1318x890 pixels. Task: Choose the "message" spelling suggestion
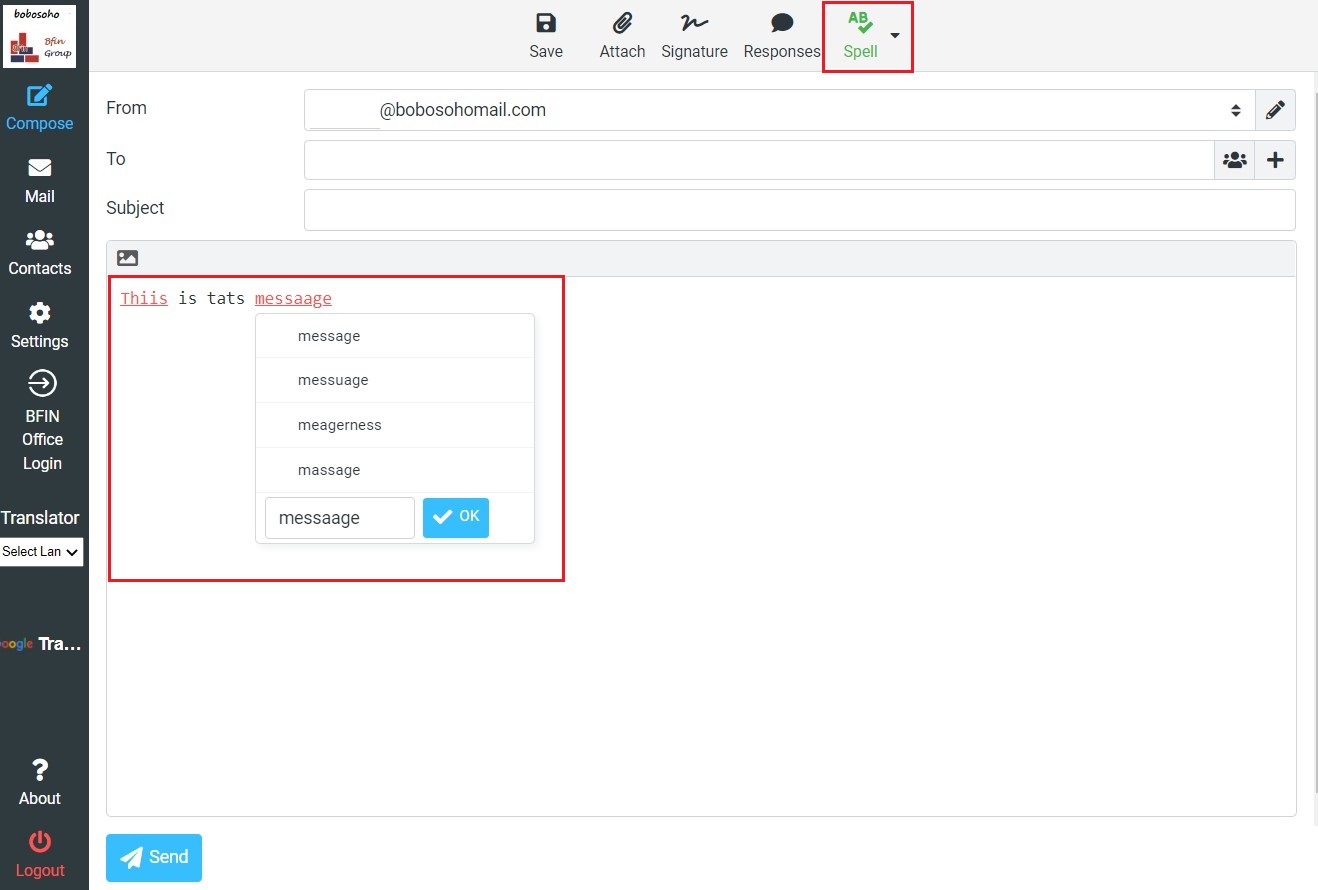(x=329, y=336)
